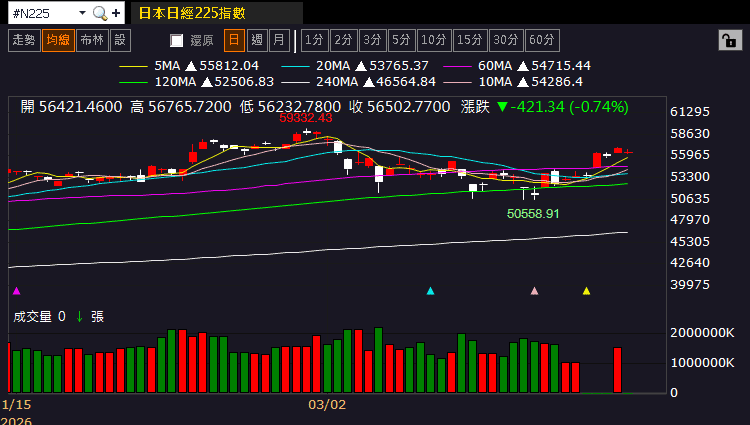
Task: Open the #N225 symbol dropdown box
Action: click(x=47, y=13)
